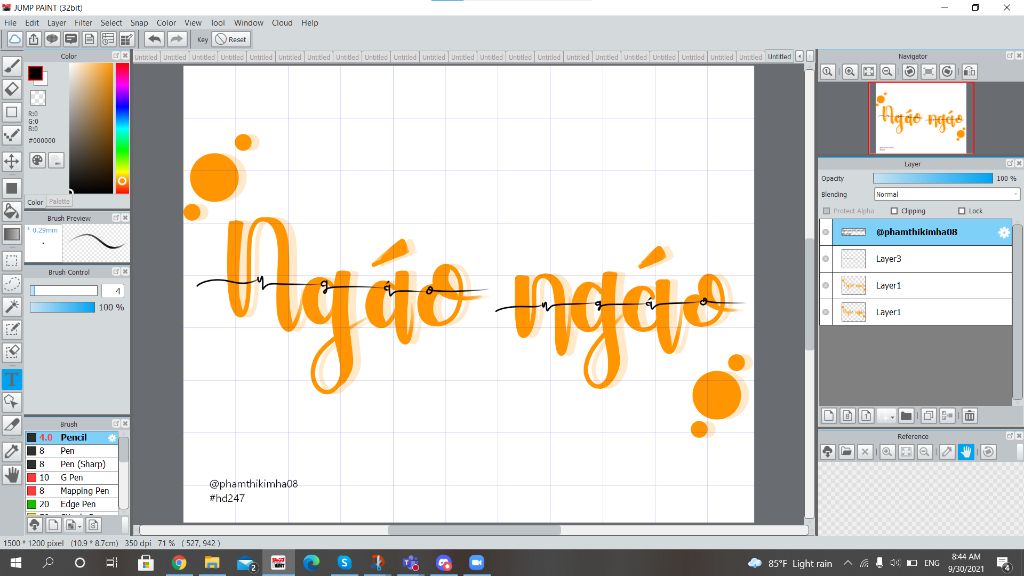Open the File menu
Viewport: 1024px width, 576px height.
click(x=10, y=23)
